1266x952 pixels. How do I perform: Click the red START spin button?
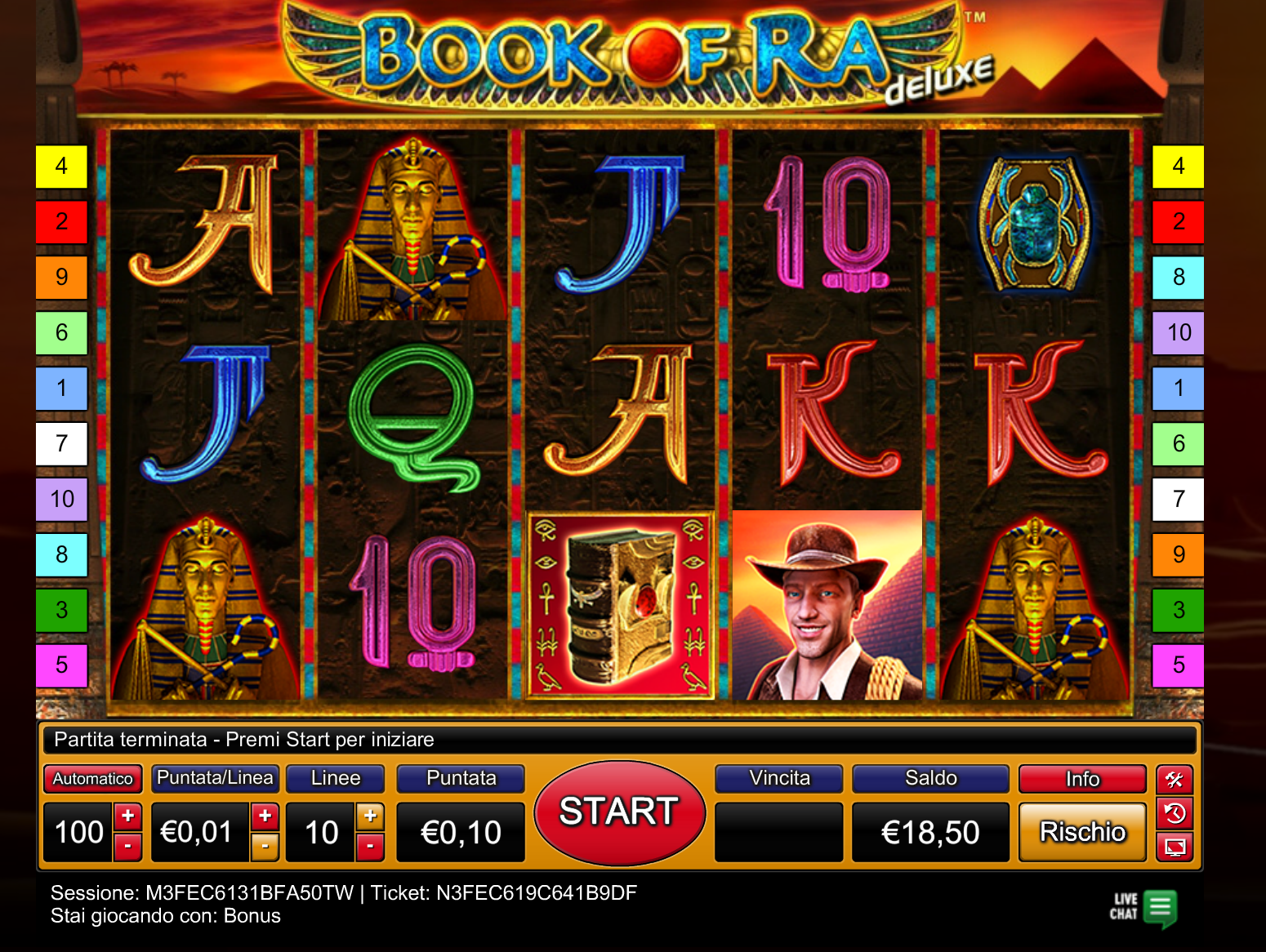point(619,812)
